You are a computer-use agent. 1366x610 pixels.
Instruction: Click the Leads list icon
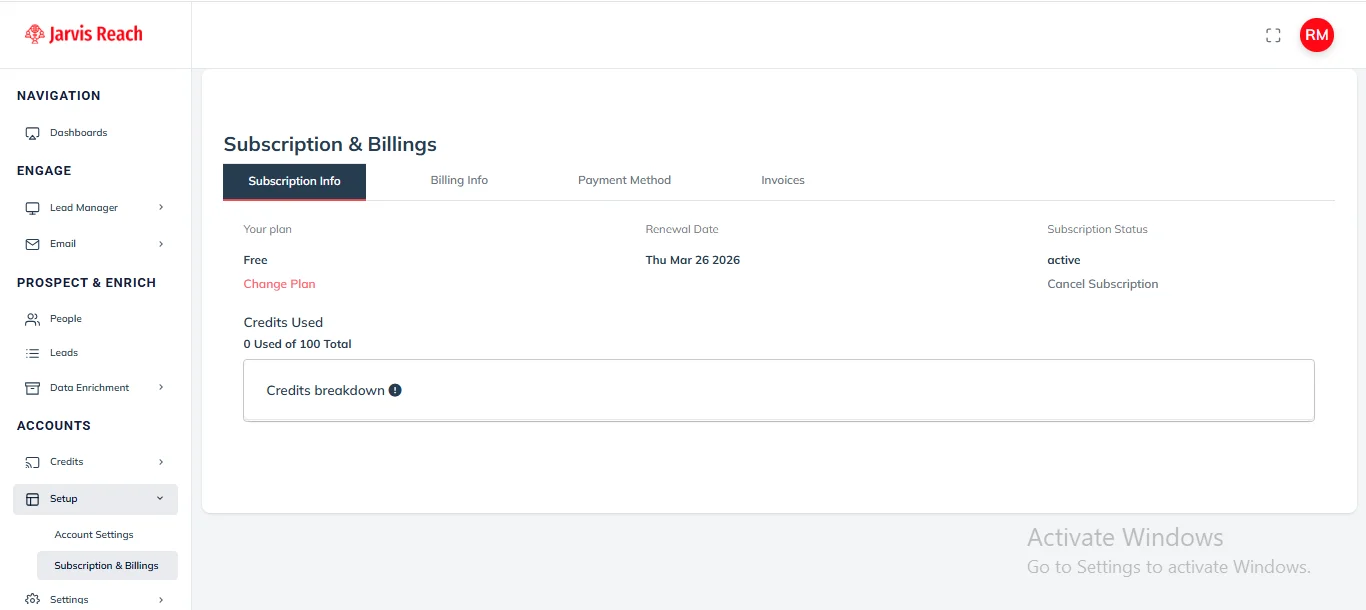click(32, 353)
